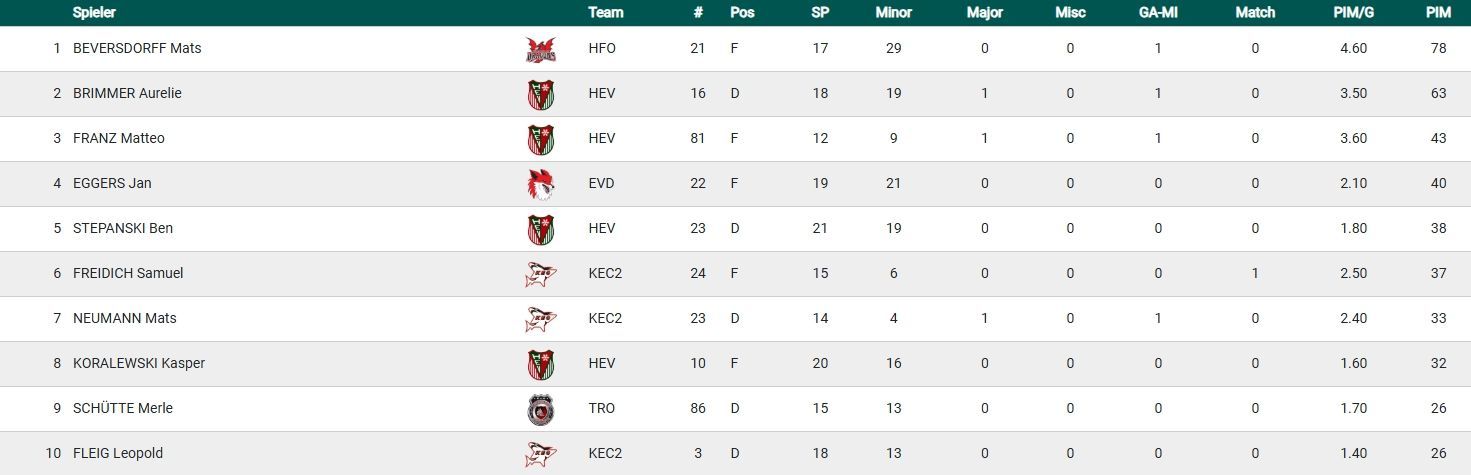
Task: Click the HEV logo beside Koralewski Kasper
Action: click(x=540, y=364)
